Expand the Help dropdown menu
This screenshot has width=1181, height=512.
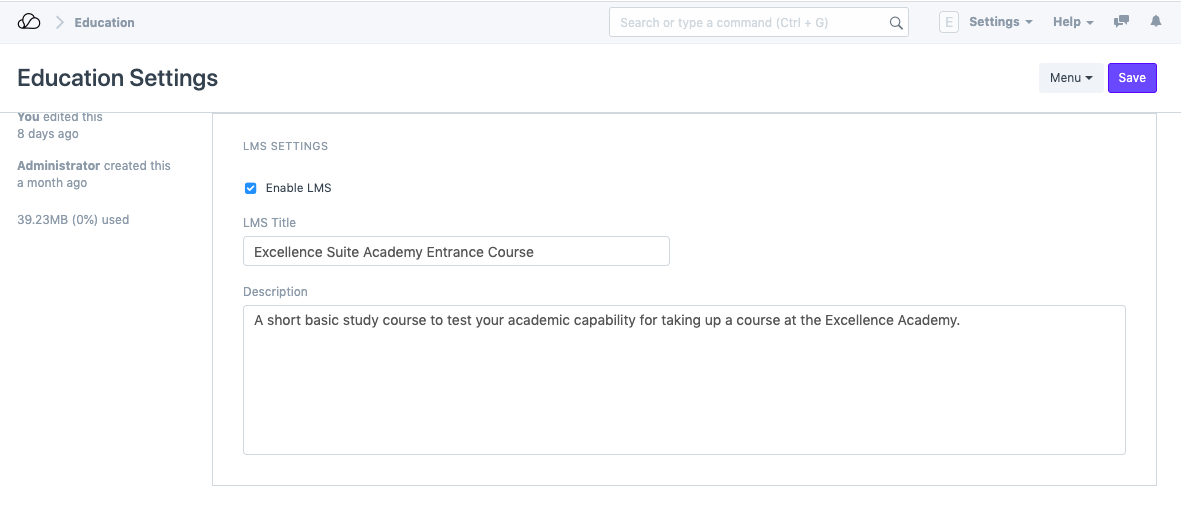tap(1073, 22)
